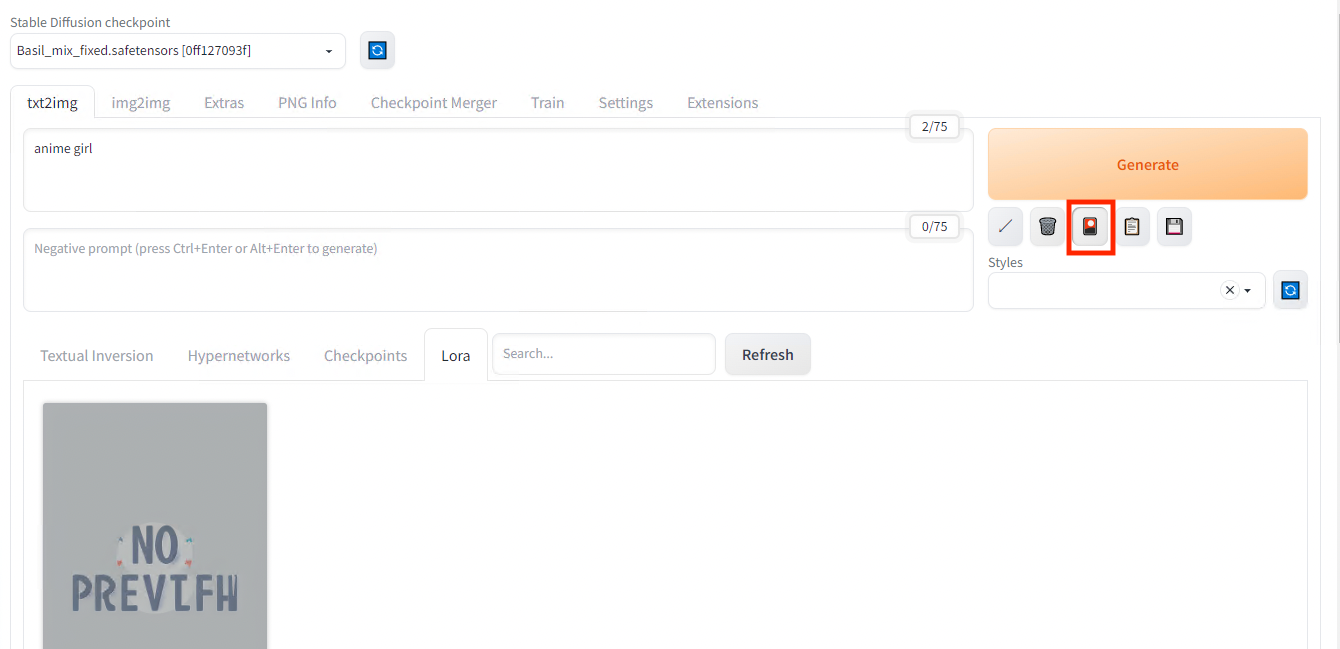Screen dimensions: 1340x649
Task: Select the Hypernetworks tab
Action: (x=239, y=355)
